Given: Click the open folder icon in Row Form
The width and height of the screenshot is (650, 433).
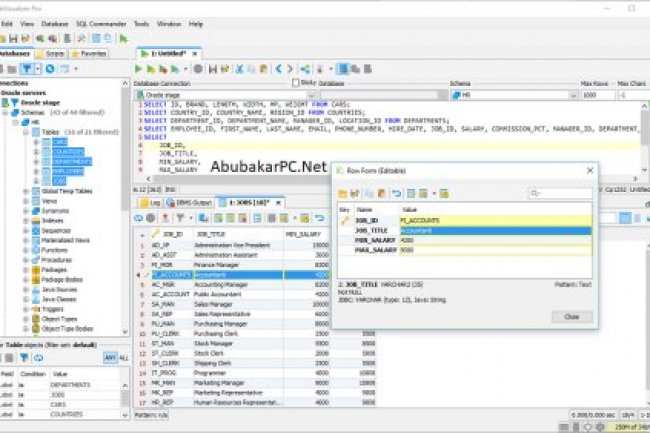Looking at the screenshot, I should click(342, 192).
